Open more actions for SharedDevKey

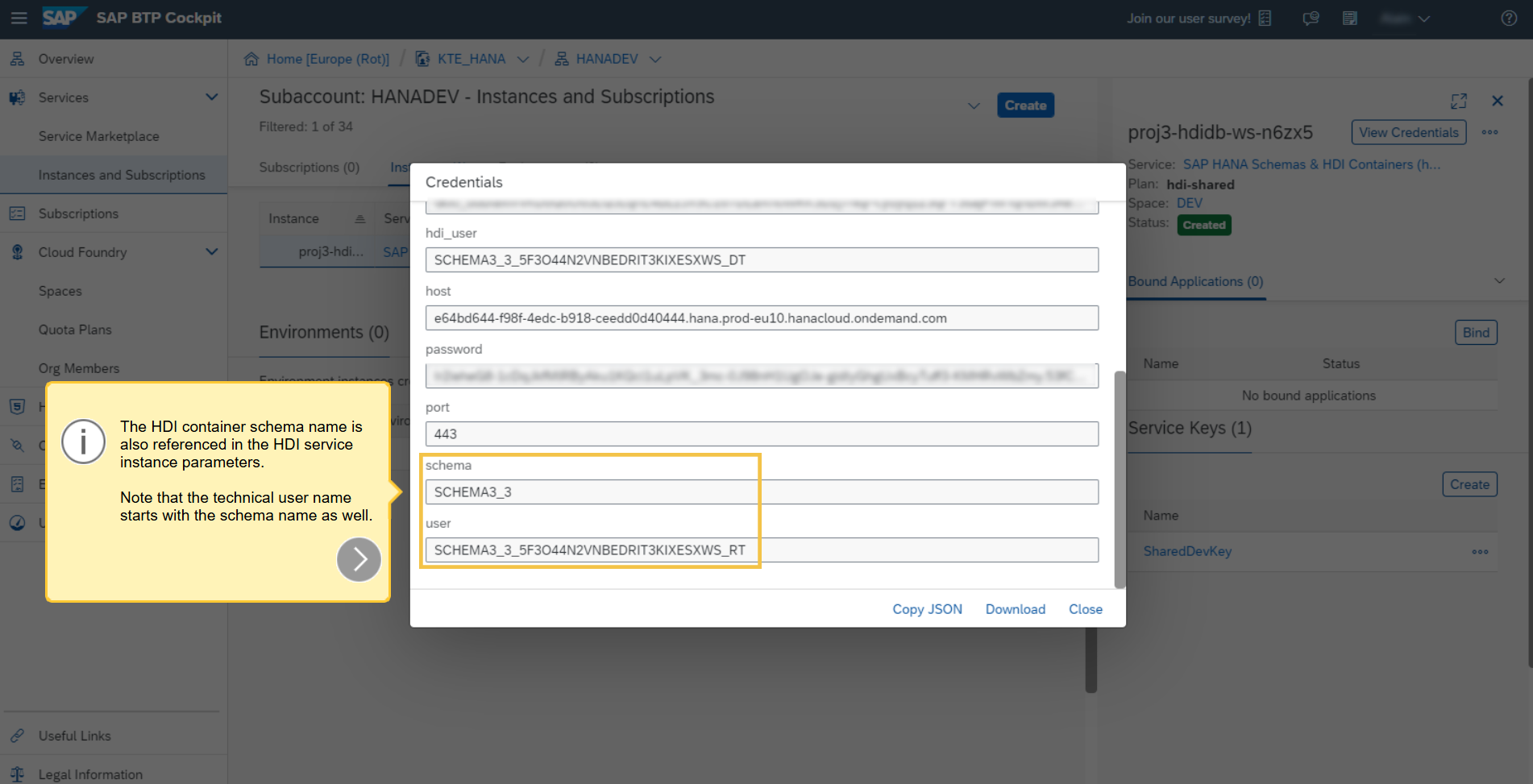coord(1480,552)
